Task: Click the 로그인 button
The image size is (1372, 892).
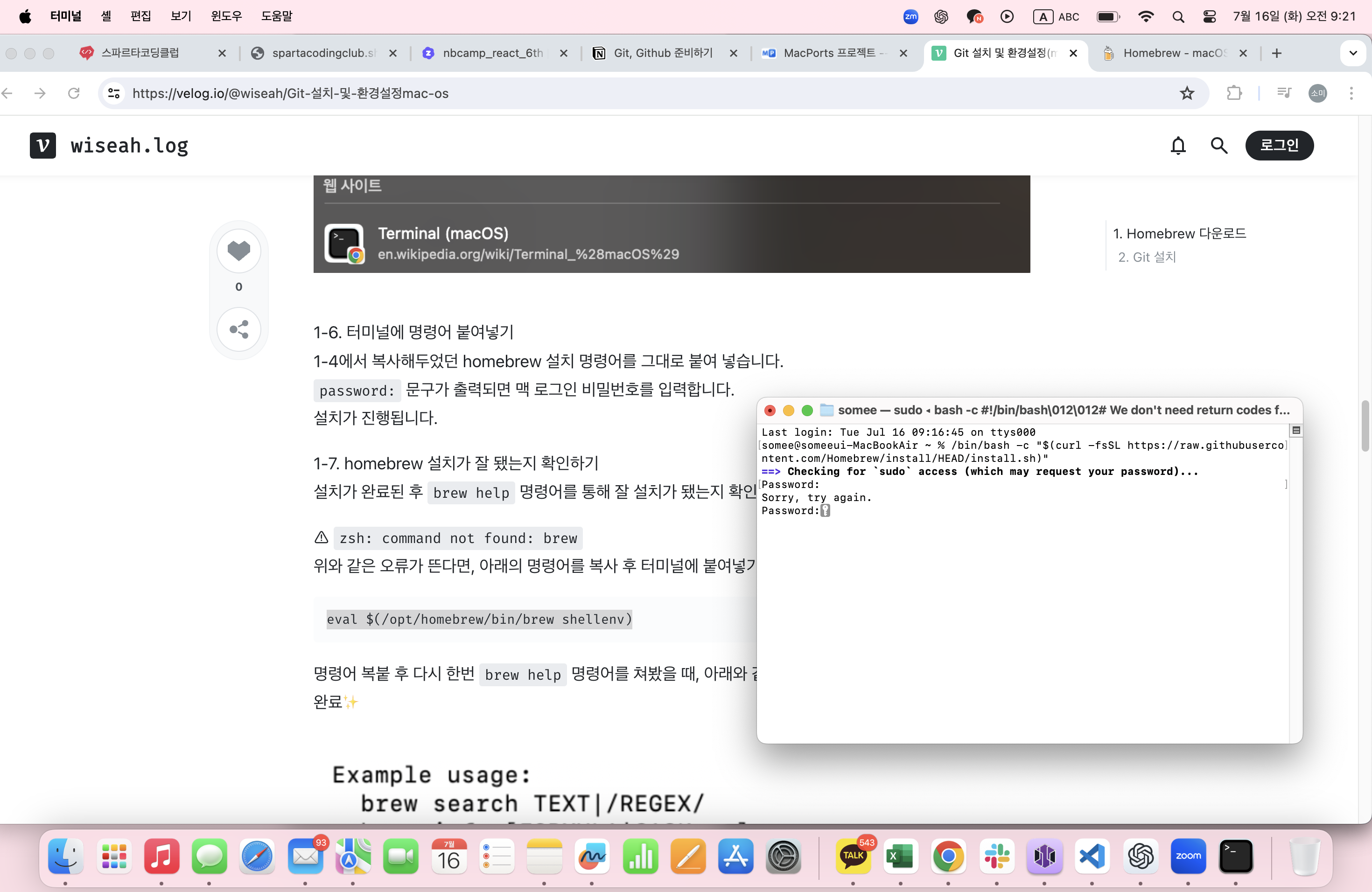Action: (x=1279, y=145)
